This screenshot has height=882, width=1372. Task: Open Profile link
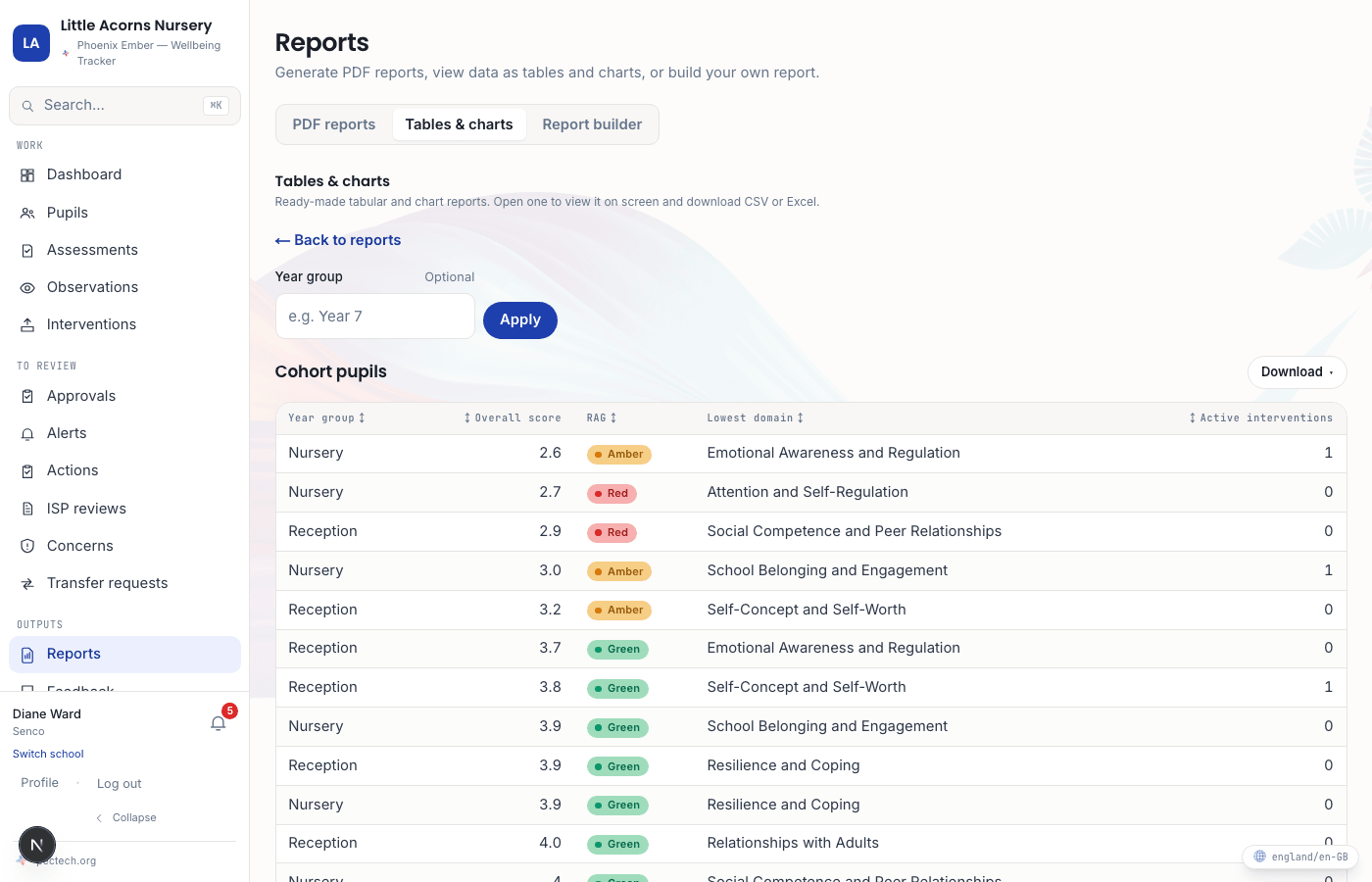tap(40, 783)
